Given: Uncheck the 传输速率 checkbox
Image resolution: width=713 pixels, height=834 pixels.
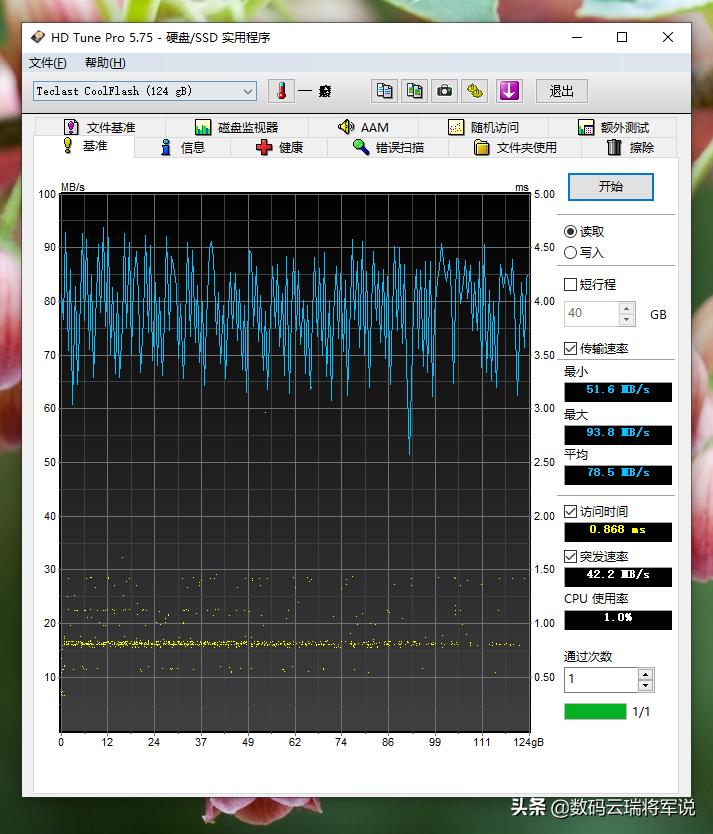Looking at the screenshot, I should [571, 349].
